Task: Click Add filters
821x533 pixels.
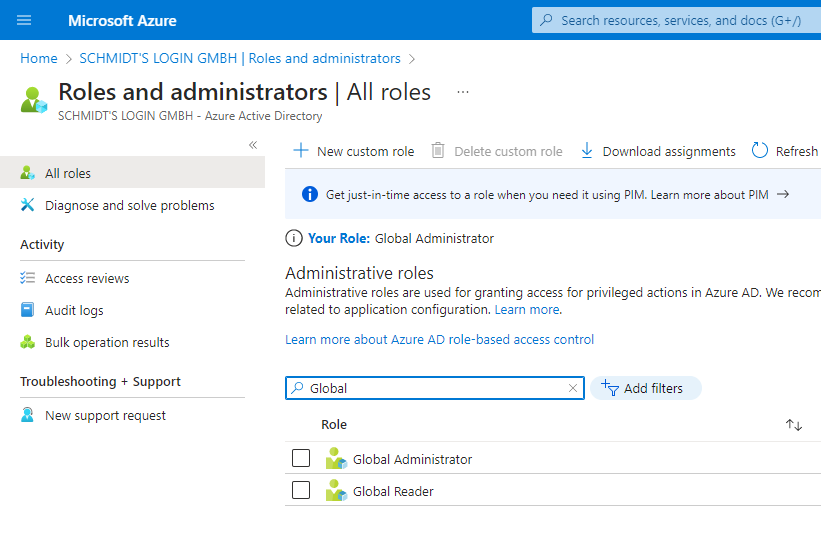Action: (x=646, y=388)
